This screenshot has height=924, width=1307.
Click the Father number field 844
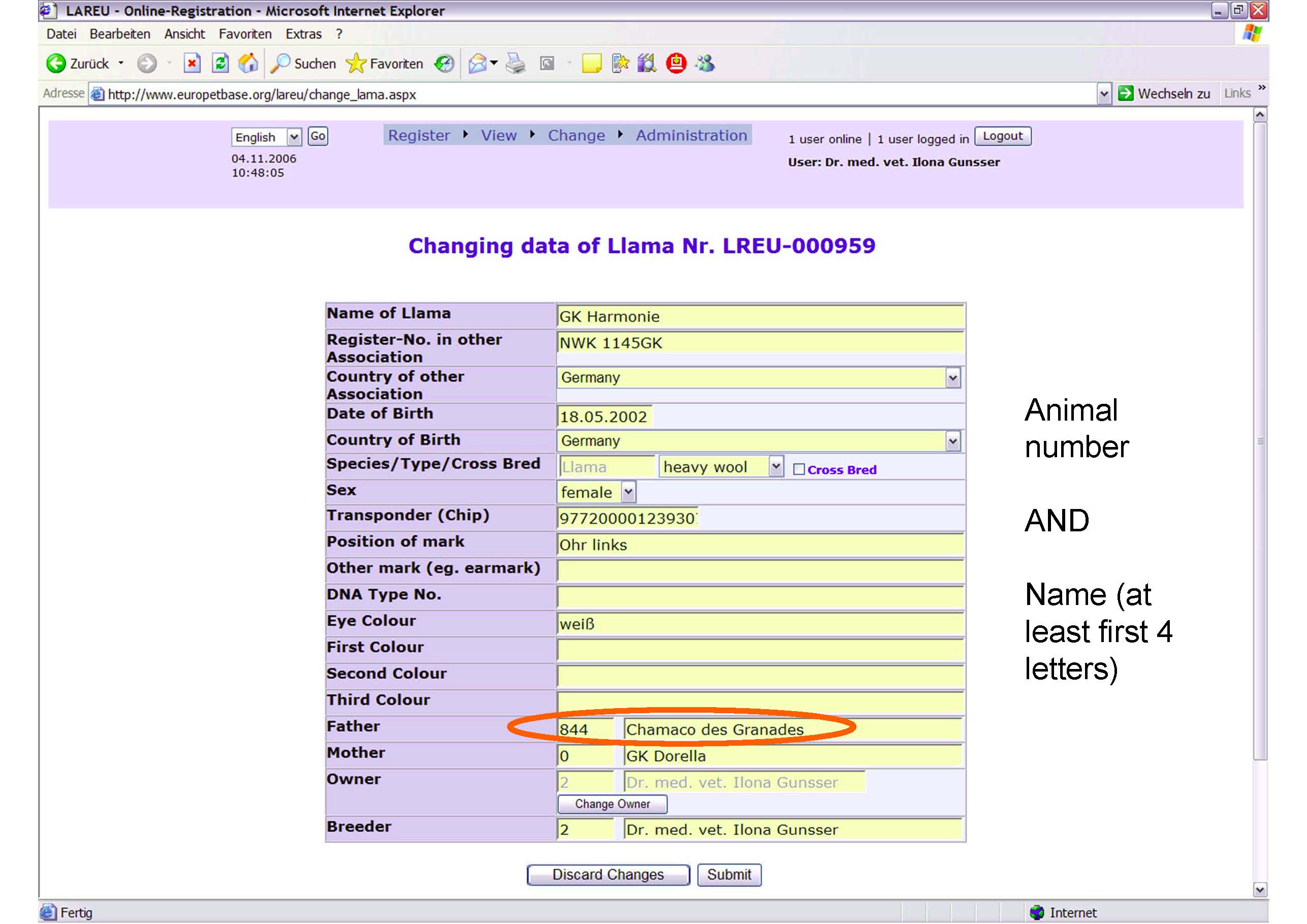click(586, 729)
